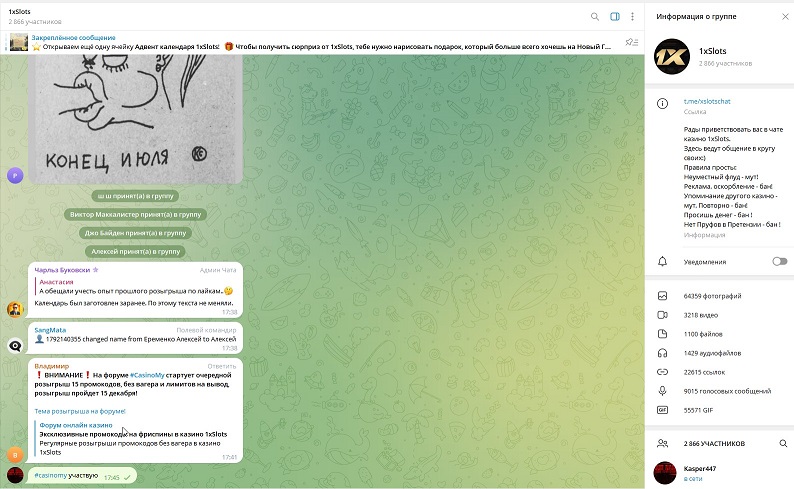Open Владимир sender name
The width and height of the screenshot is (794, 489).
52,366
